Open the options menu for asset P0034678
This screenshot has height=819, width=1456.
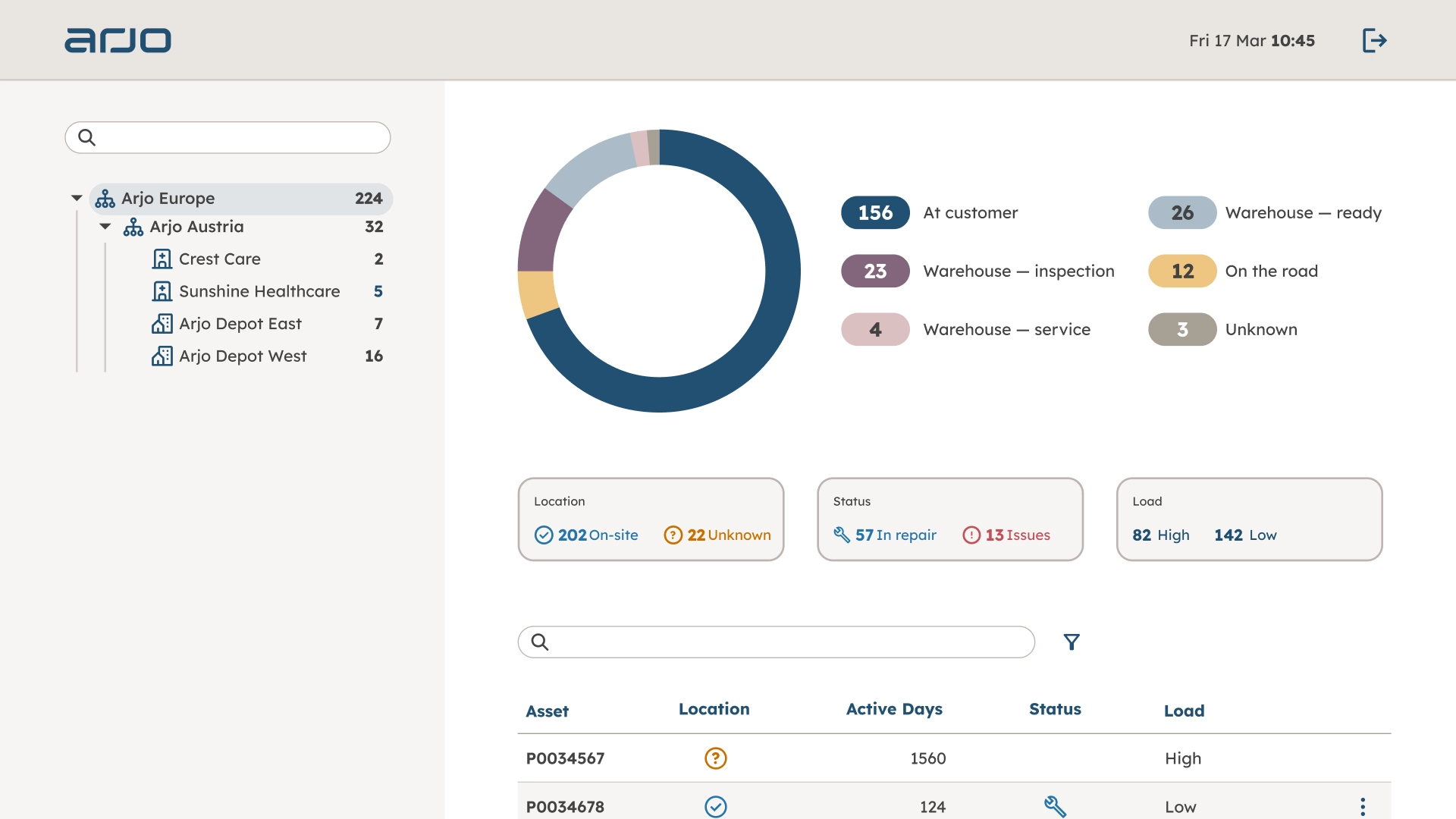tap(1363, 807)
